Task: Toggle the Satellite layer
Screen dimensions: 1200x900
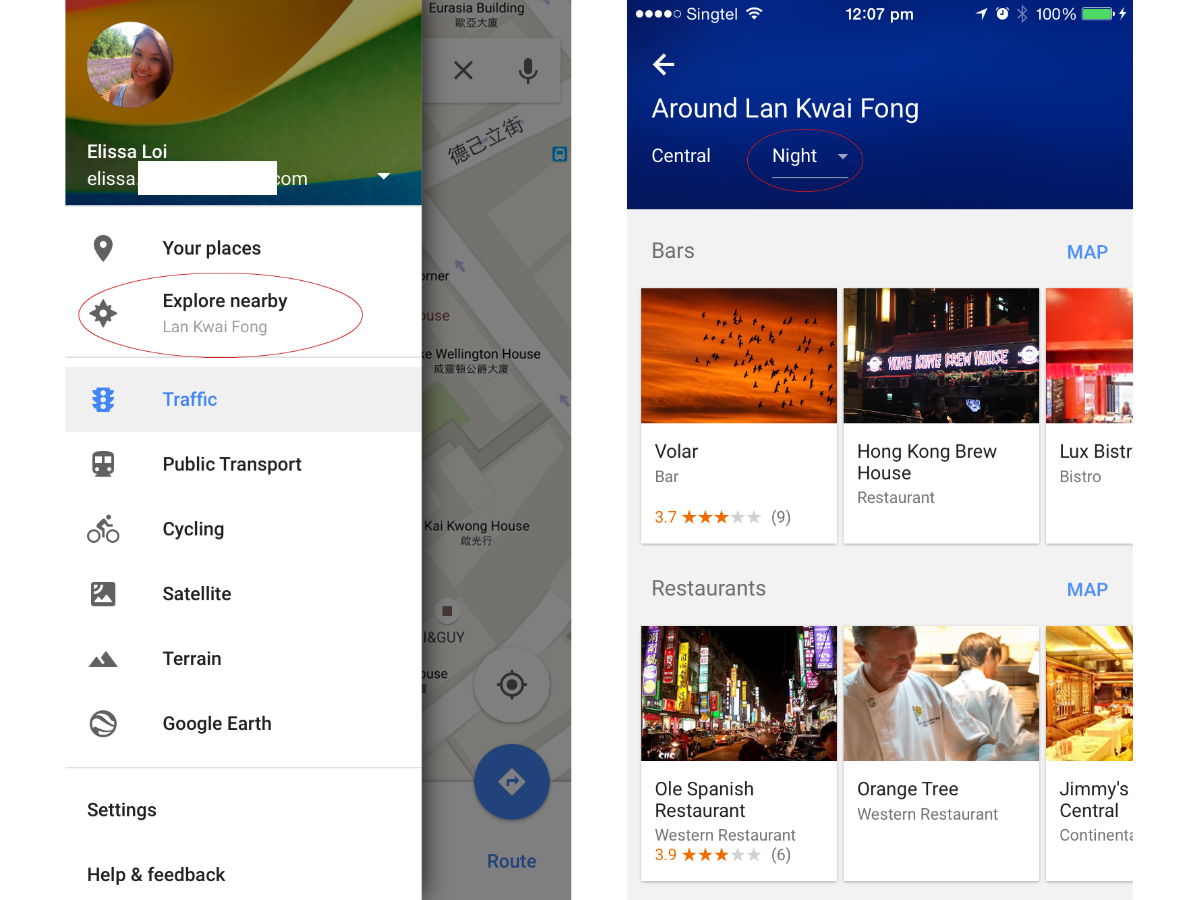Action: 243,594
